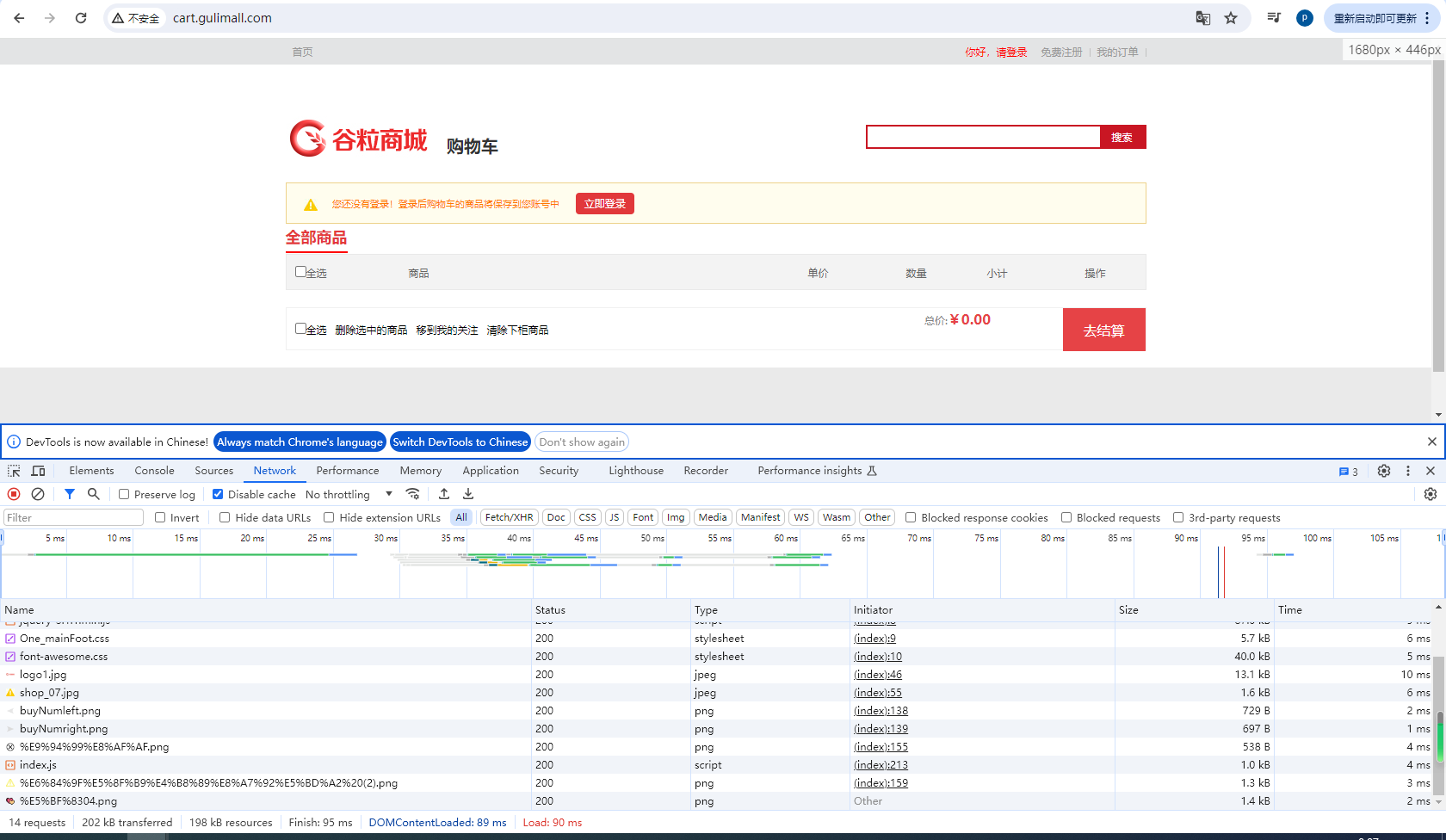Bookmark this page with the star icon
The image size is (1446, 840).
[1231, 18]
